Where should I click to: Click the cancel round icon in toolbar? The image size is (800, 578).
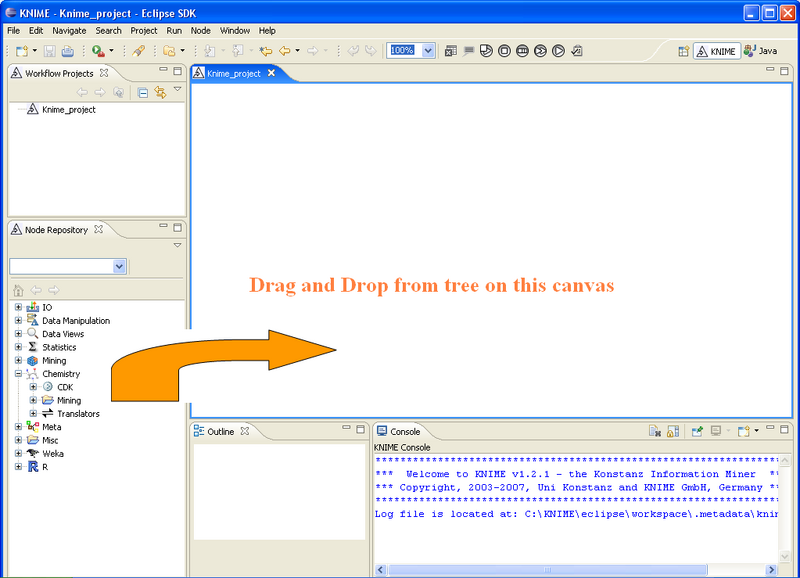point(504,51)
